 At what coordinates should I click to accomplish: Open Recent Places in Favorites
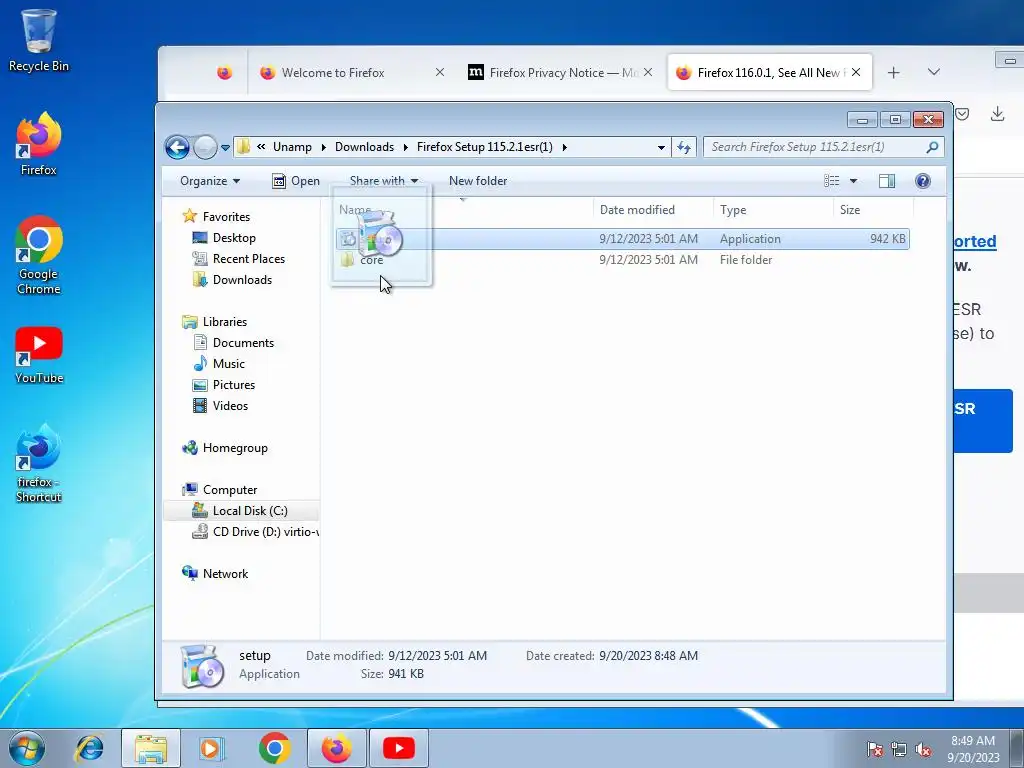coord(238,259)
